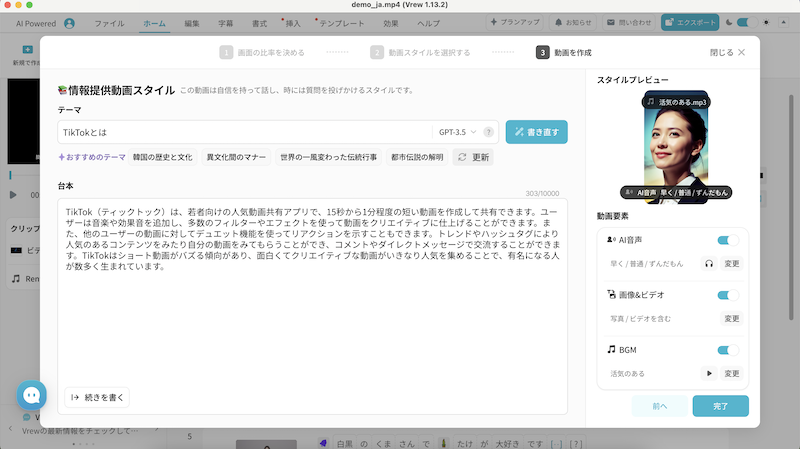Open the 字幕 menu
Image resolution: width=800 pixels, height=449 pixels.
point(226,23)
